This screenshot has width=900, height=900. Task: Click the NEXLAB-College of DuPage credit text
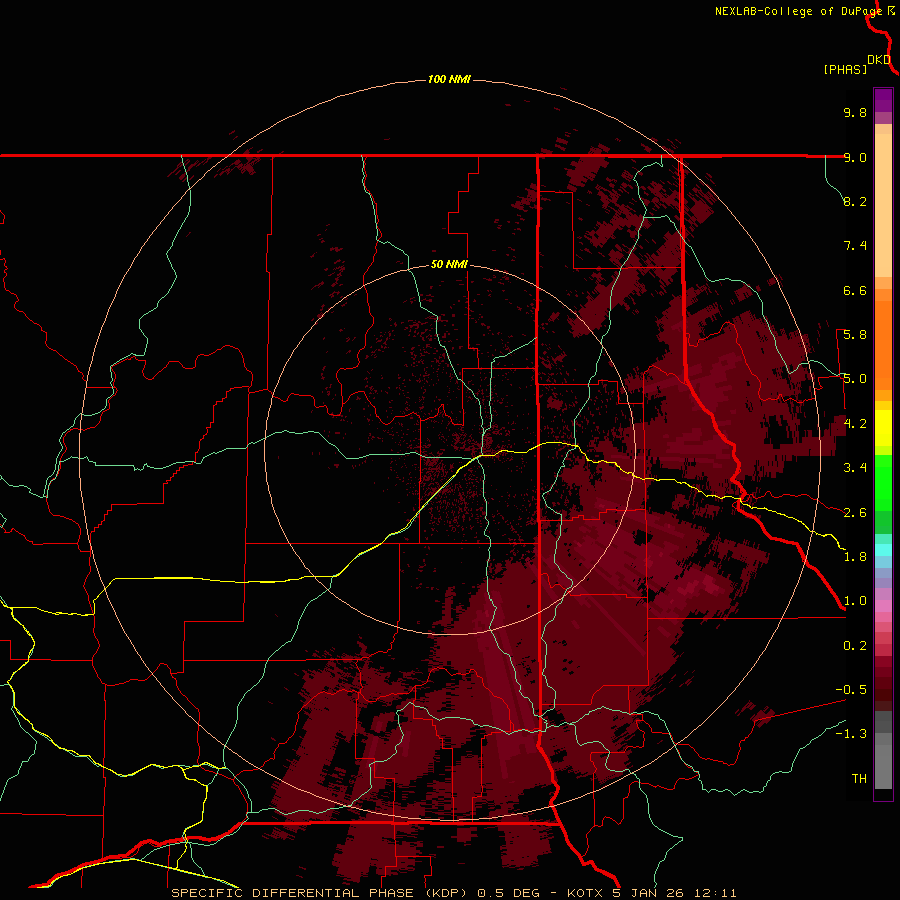pyautogui.click(x=798, y=11)
